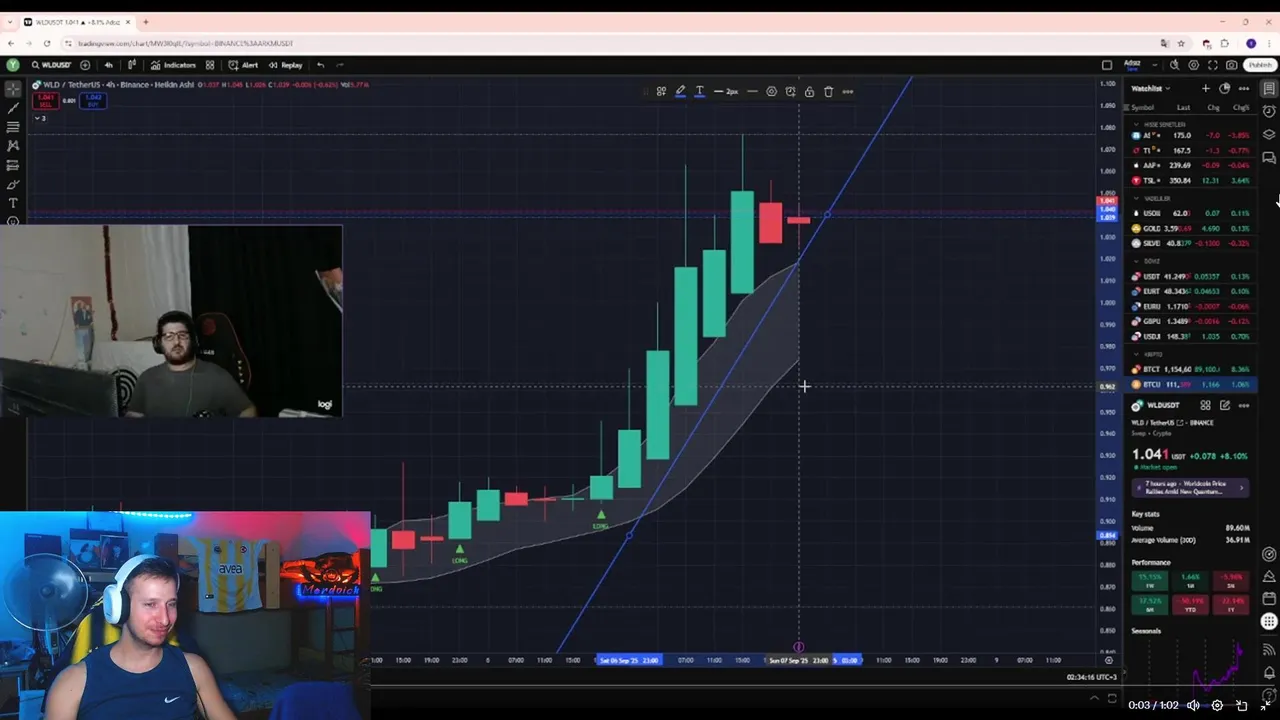Image resolution: width=1280 pixels, height=720 pixels.
Task: Collapse the HISSE SENETLERI watchlist section
Action: point(1136,124)
